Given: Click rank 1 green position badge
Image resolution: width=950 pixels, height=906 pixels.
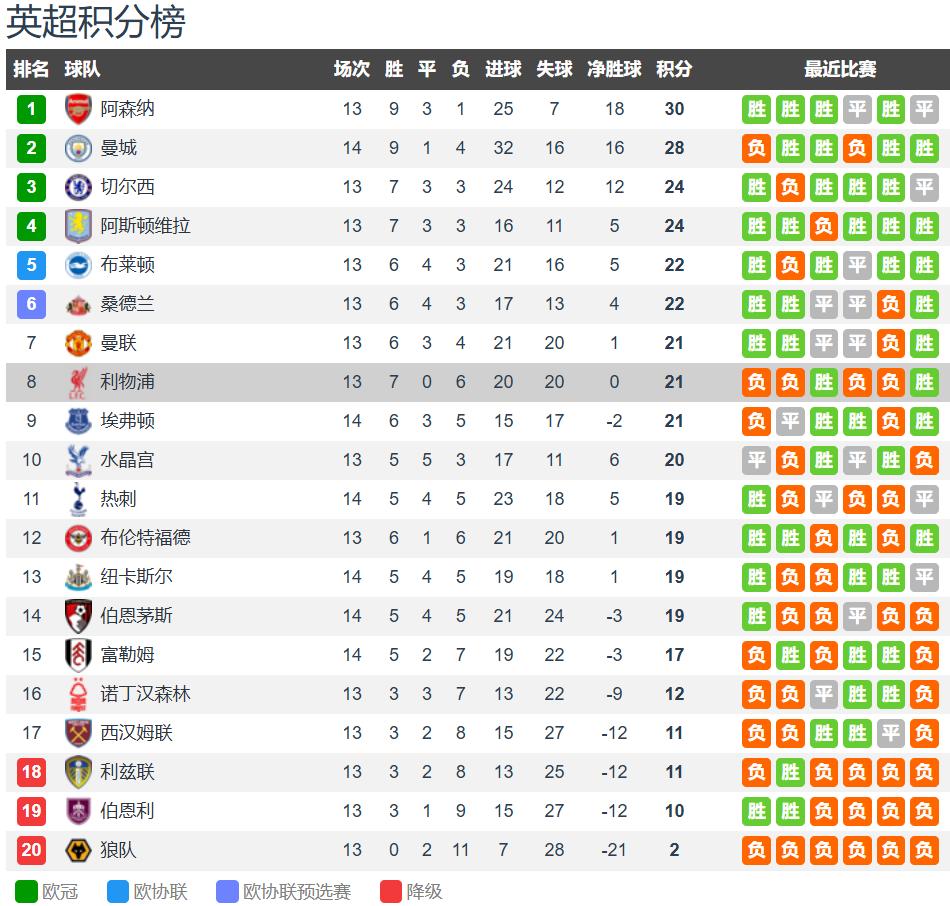Looking at the screenshot, I should (x=31, y=109).
